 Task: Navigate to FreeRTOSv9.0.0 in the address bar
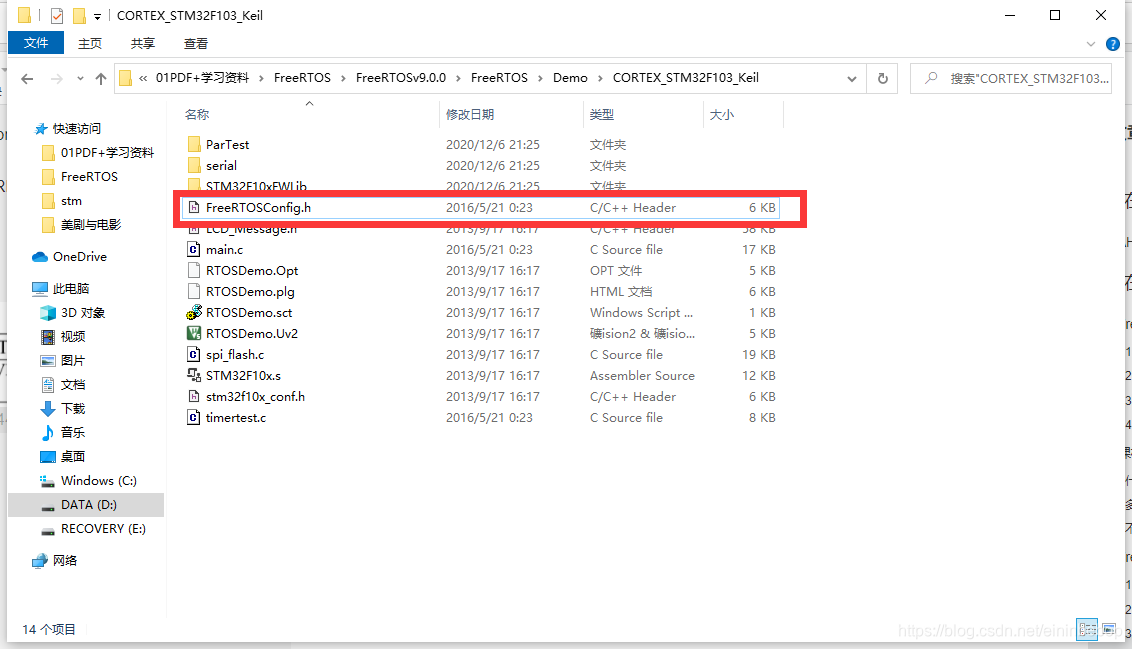pos(401,77)
